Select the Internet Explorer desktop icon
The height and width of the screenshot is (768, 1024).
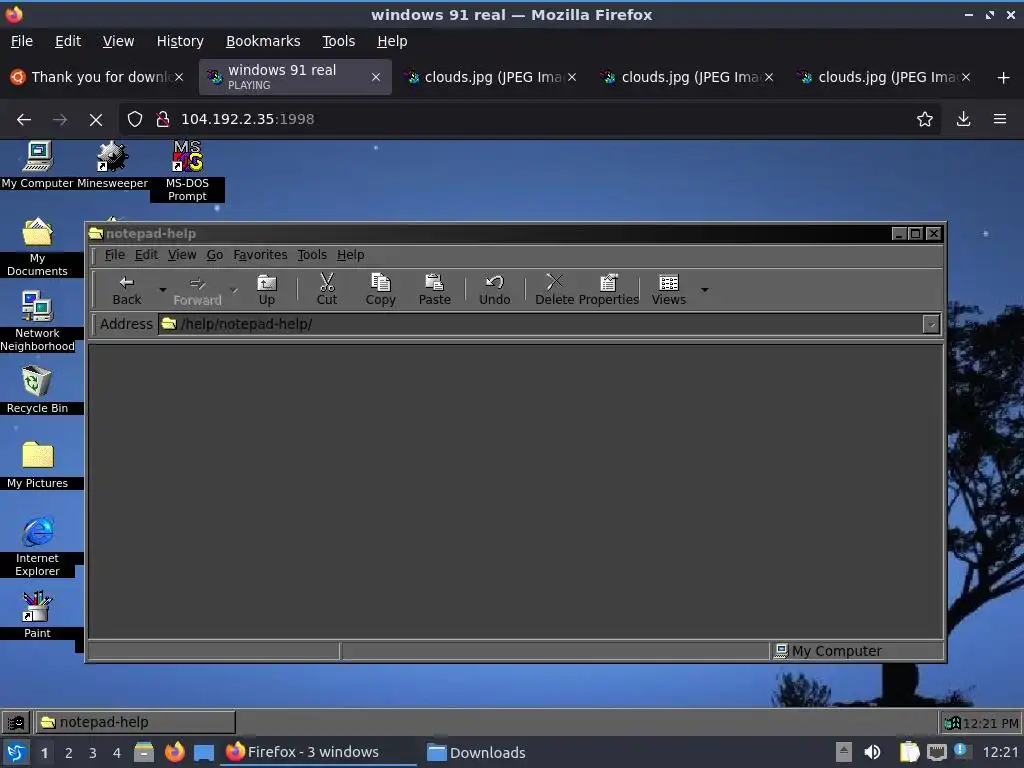(x=37, y=547)
